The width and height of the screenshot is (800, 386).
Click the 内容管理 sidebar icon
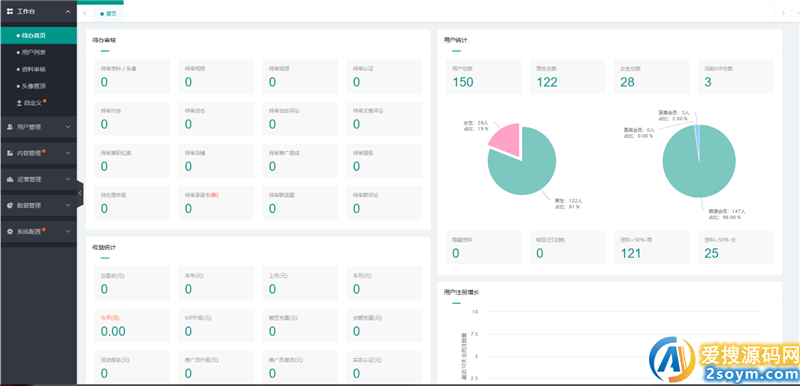(x=10, y=153)
